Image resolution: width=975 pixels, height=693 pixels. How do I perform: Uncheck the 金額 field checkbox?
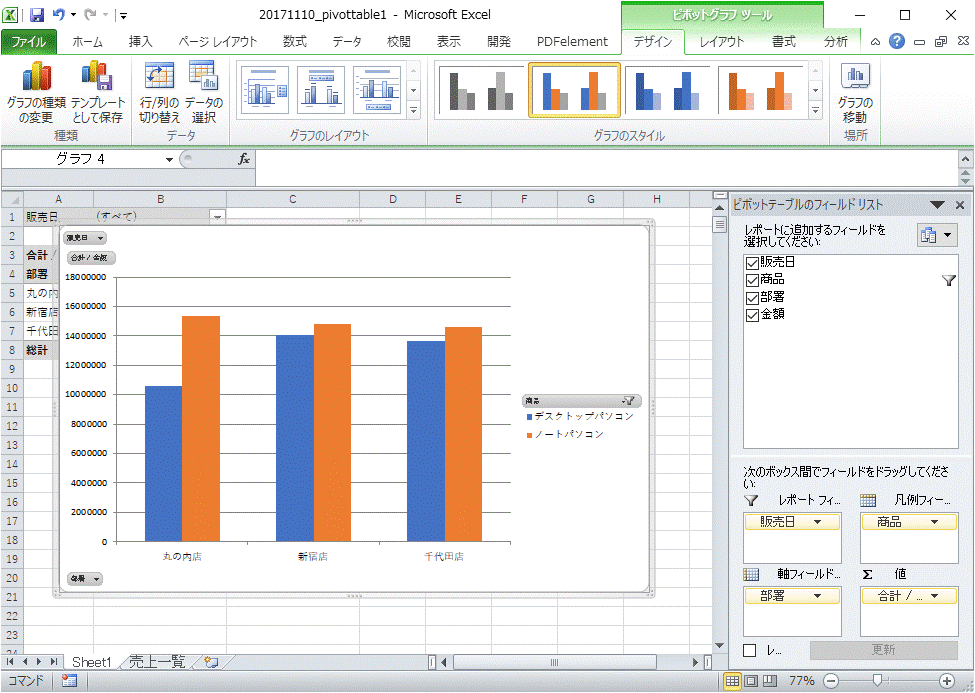[x=752, y=315]
